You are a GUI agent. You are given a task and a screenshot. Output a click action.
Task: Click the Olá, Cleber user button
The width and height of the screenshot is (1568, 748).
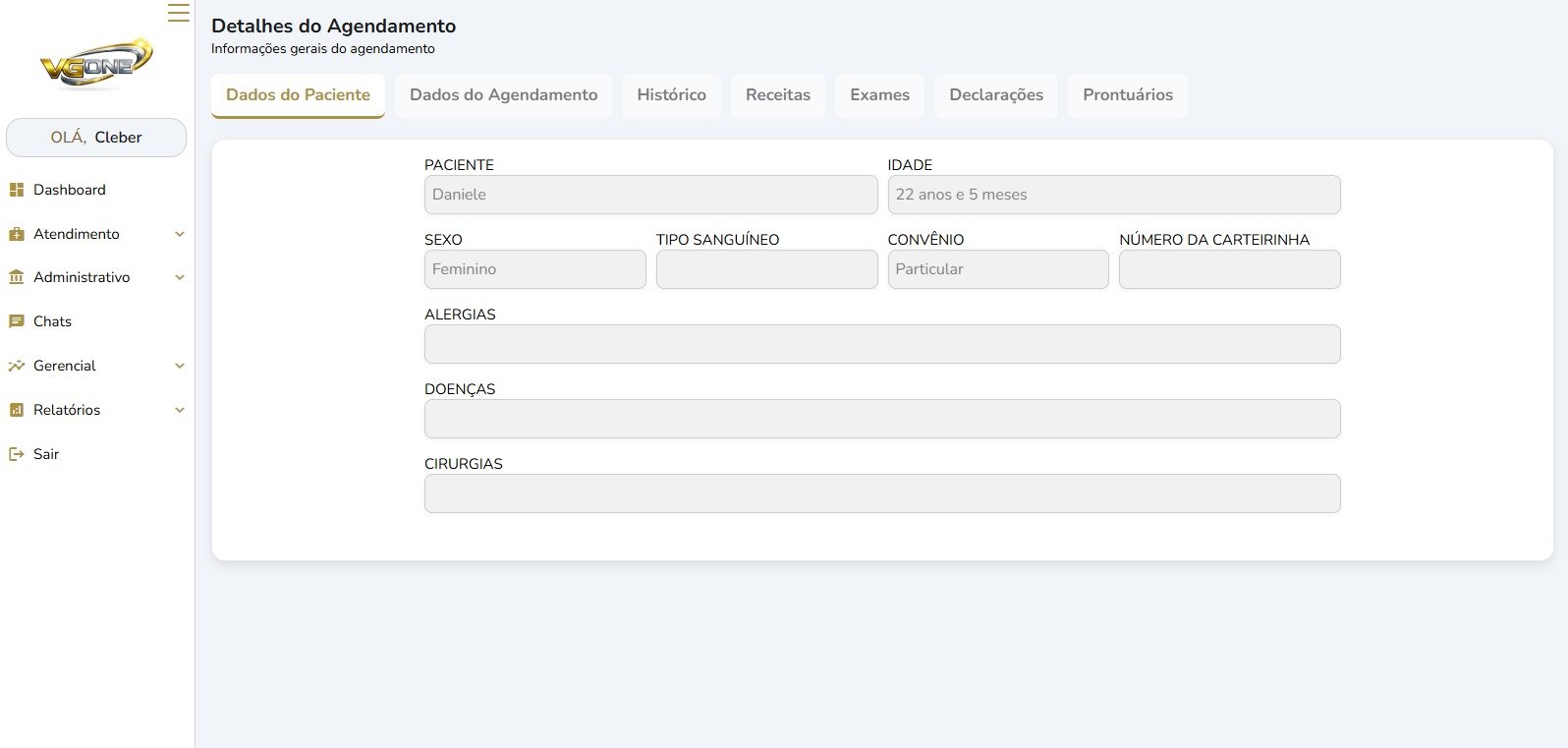click(96, 138)
